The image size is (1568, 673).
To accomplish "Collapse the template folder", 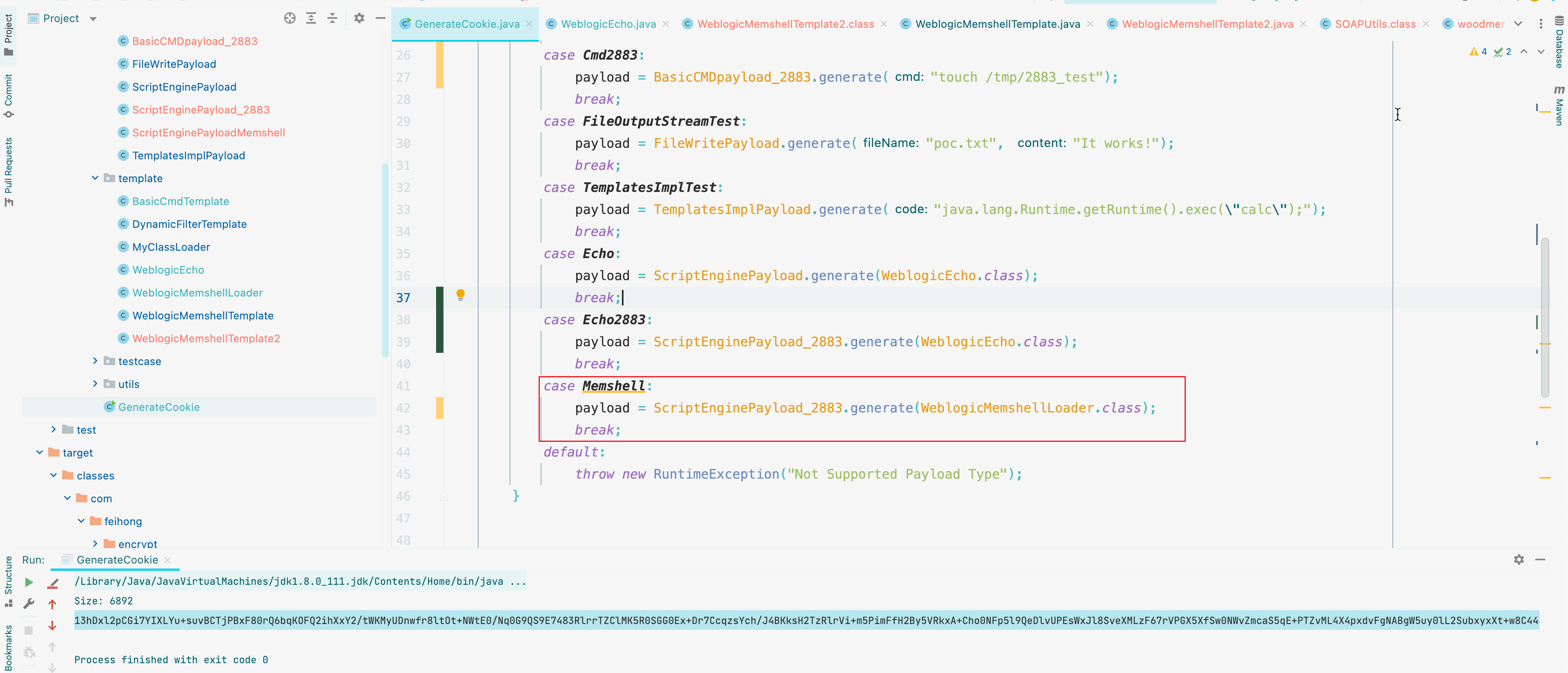I will [95, 178].
